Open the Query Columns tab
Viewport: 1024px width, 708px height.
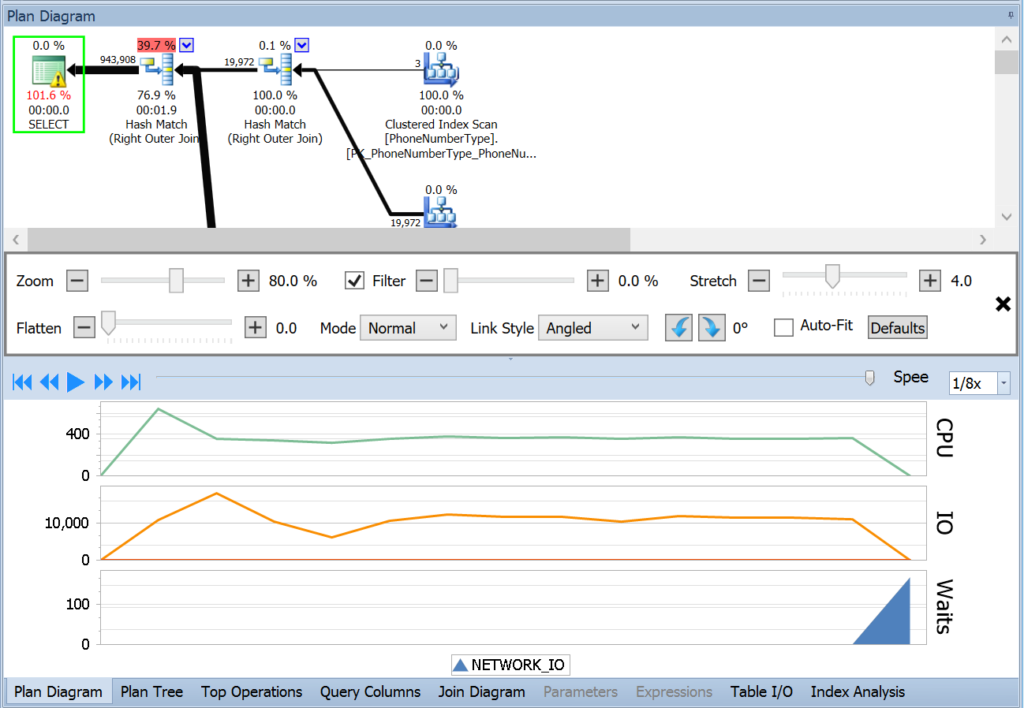[x=370, y=692]
